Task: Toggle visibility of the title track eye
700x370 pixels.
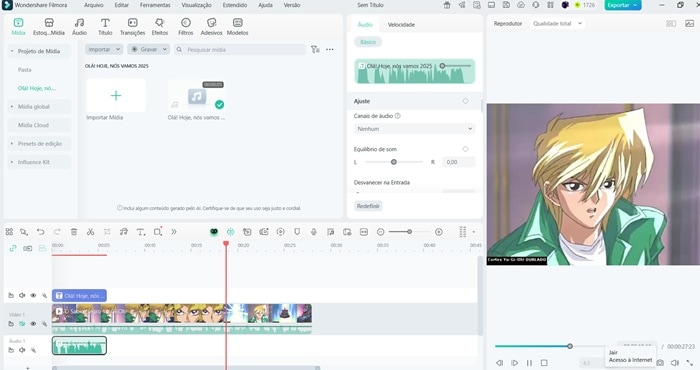Action: pyautogui.click(x=33, y=295)
